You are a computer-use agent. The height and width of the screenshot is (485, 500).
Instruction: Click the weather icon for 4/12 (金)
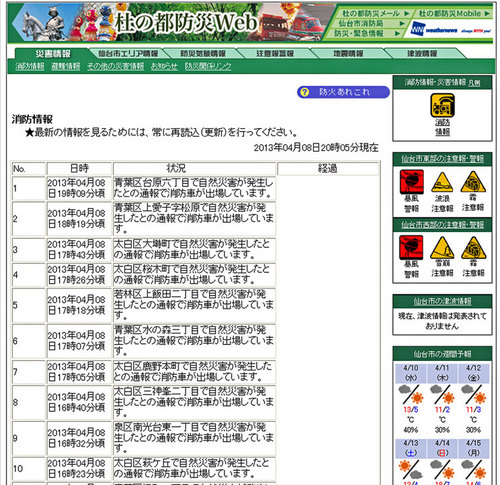tap(473, 394)
